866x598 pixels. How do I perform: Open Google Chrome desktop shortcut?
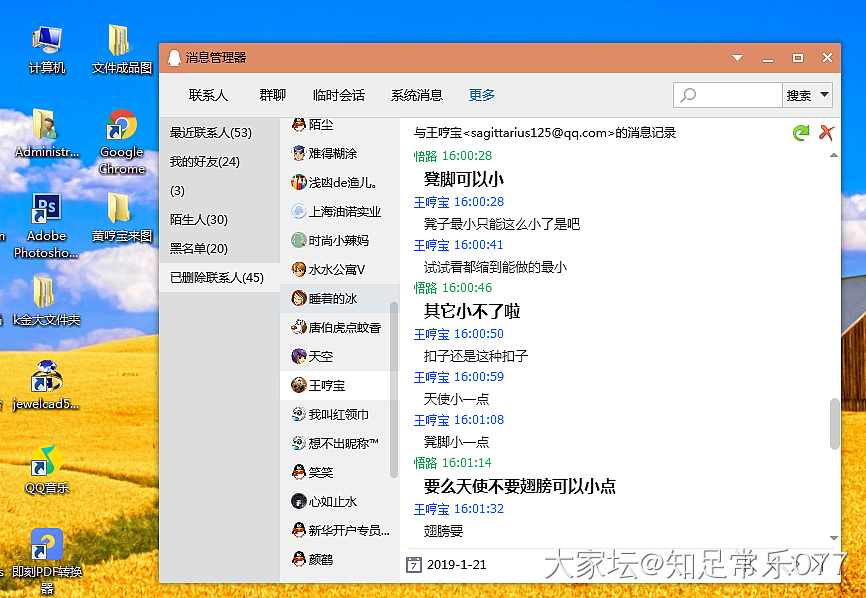tap(122, 141)
